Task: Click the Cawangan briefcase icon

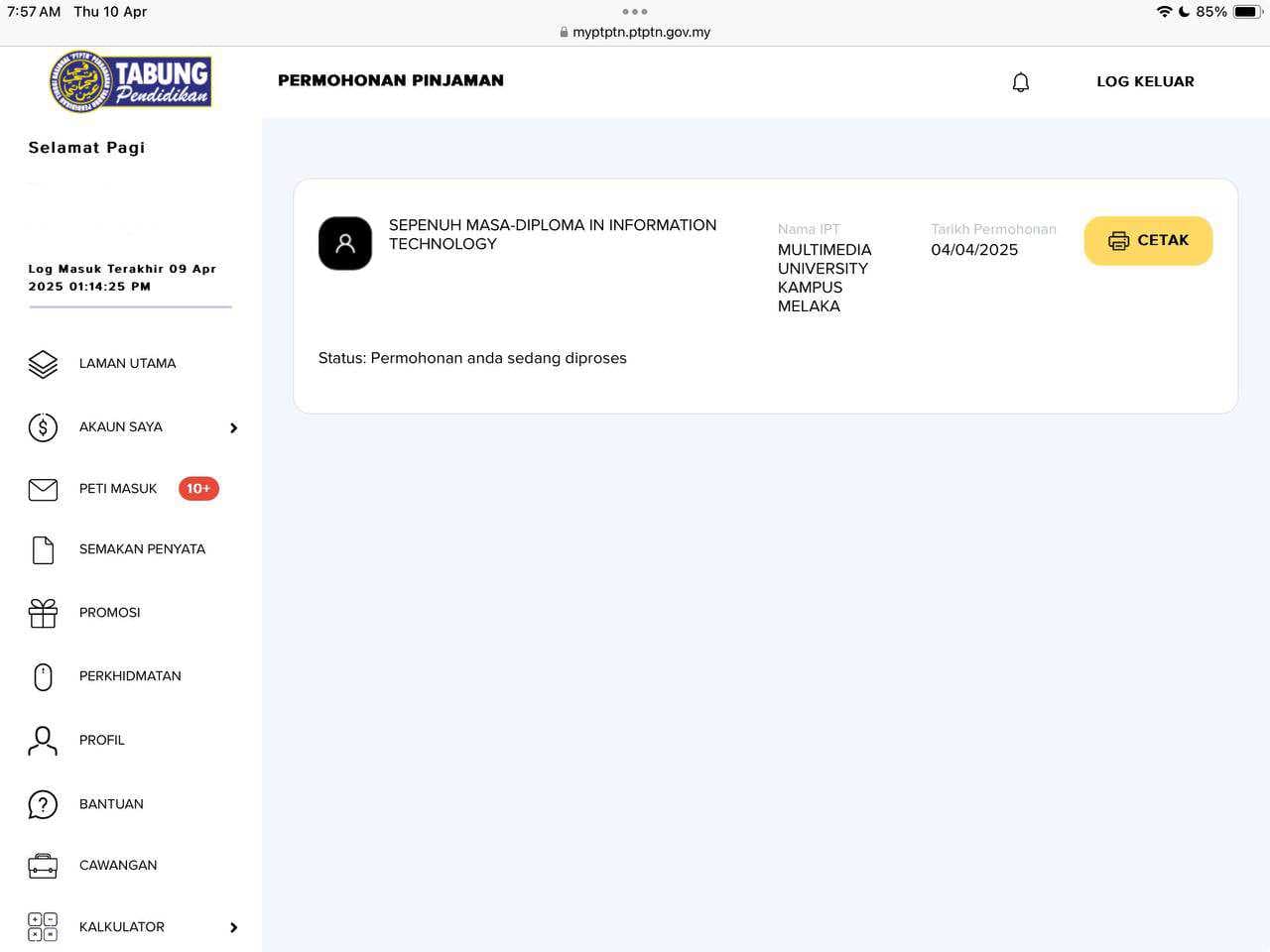Action: (43, 866)
